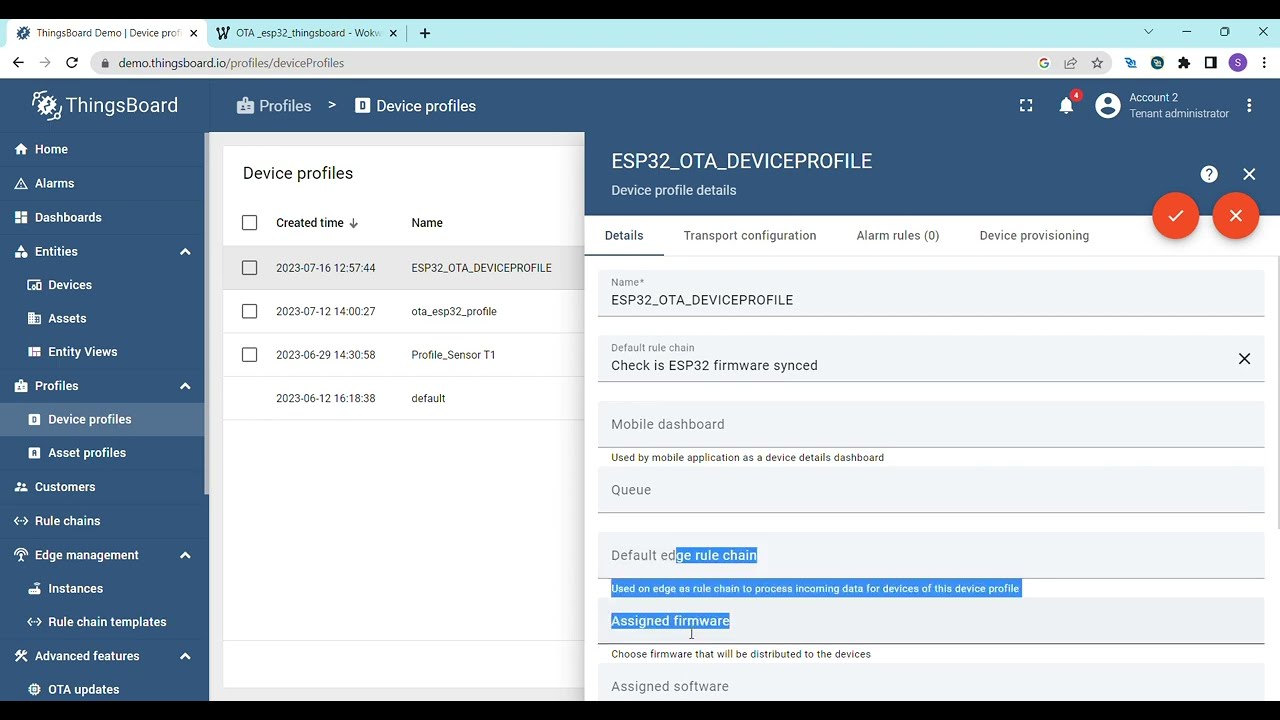Open Home from the sidebar
The height and width of the screenshot is (720, 1280).
tap(104, 149)
